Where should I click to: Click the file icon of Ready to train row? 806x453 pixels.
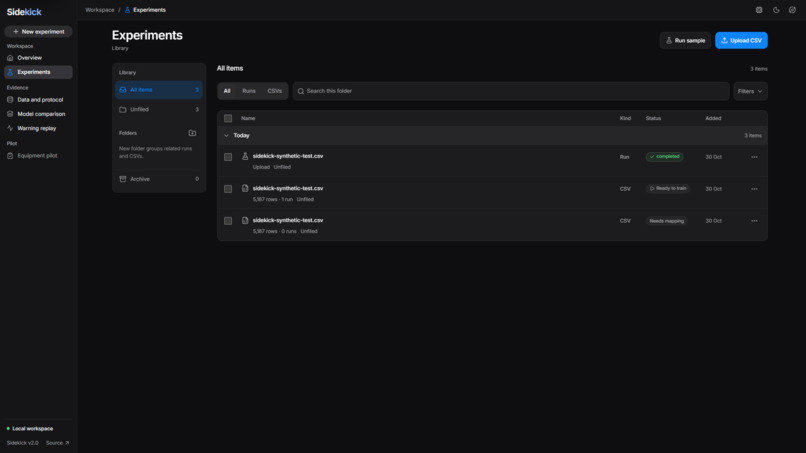[245, 188]
